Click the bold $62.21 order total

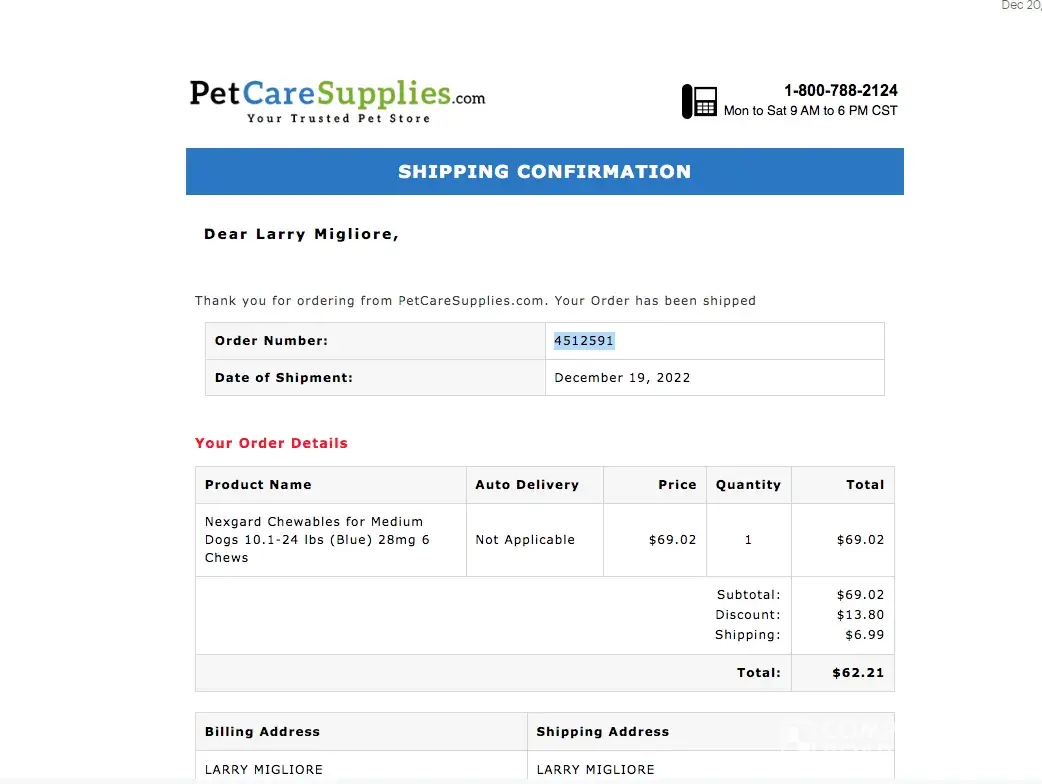(x=858, y=673)
